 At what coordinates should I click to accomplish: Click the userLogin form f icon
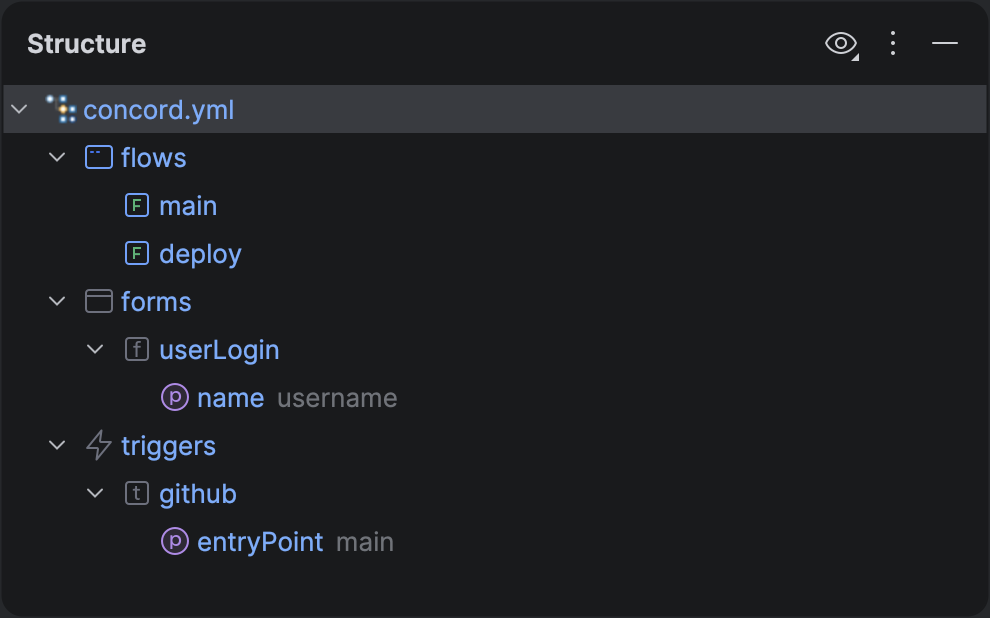pyautogui.click(x=136, y=350)
